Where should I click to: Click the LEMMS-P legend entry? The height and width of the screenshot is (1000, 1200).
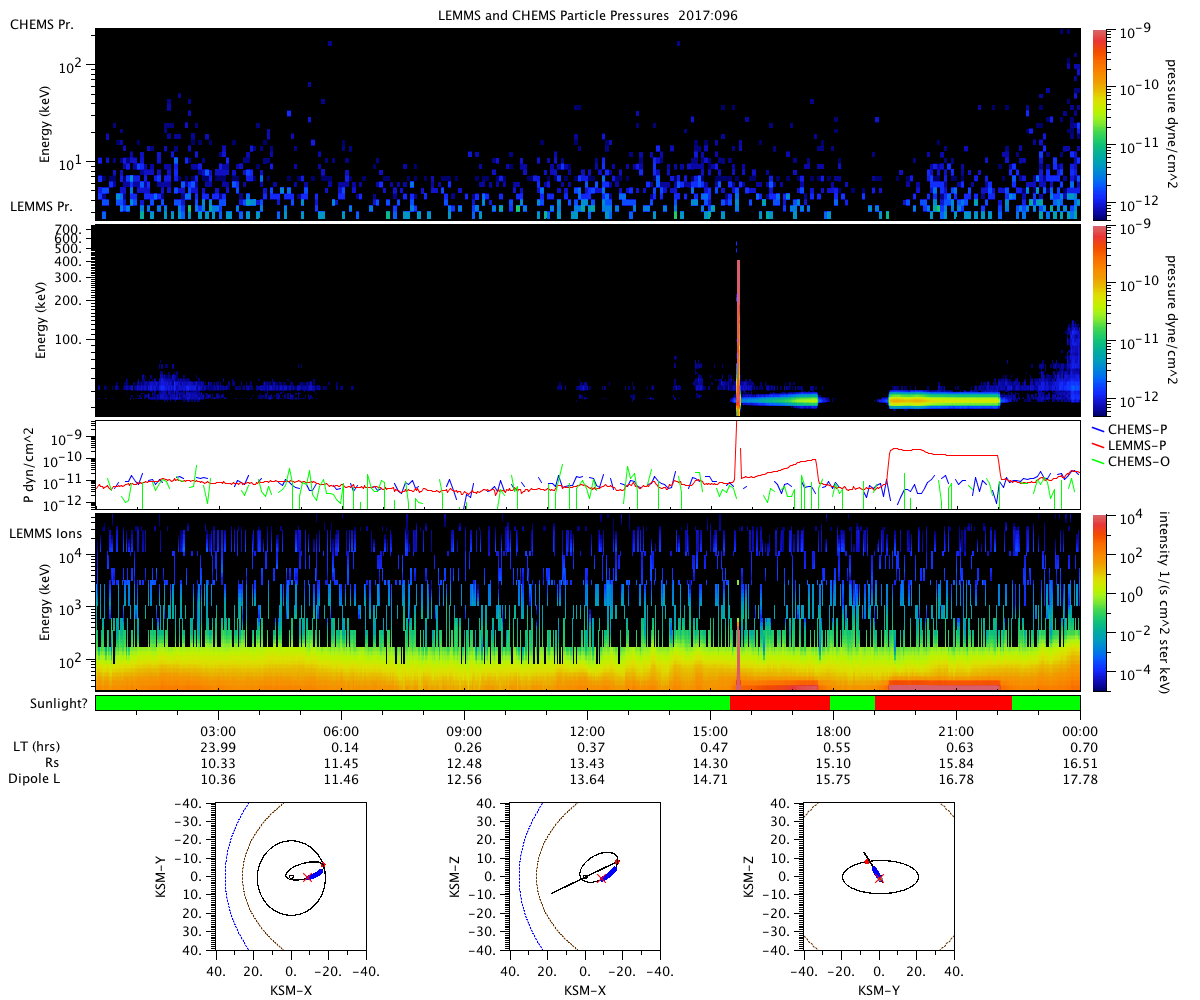click(x=1135, y=445)
